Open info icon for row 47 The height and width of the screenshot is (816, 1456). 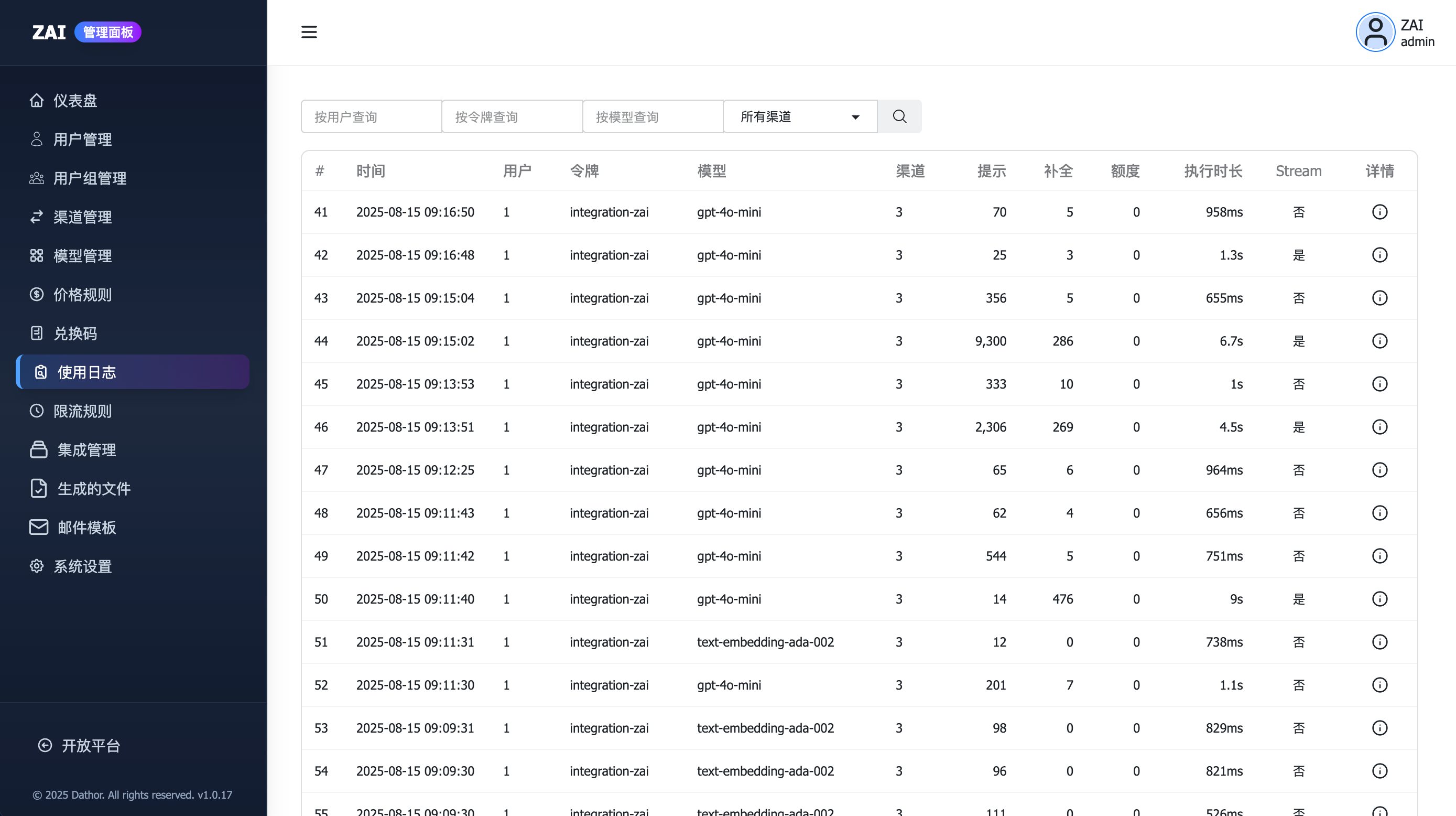pyautogui.click(x=1379, y=470)
